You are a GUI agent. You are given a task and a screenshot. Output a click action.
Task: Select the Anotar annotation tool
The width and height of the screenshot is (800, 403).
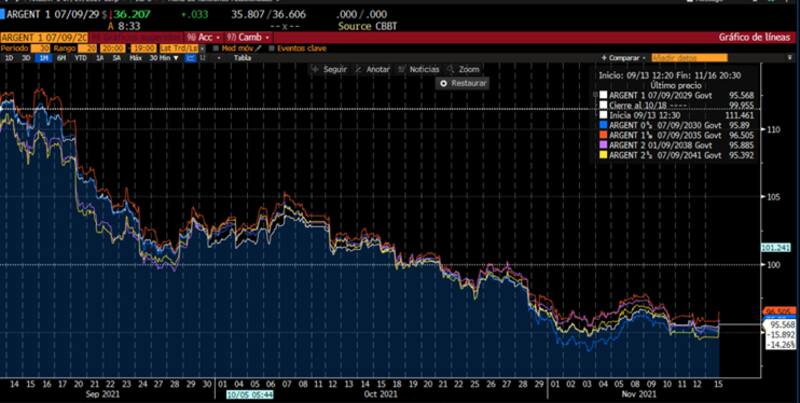(x=358, y=69)
